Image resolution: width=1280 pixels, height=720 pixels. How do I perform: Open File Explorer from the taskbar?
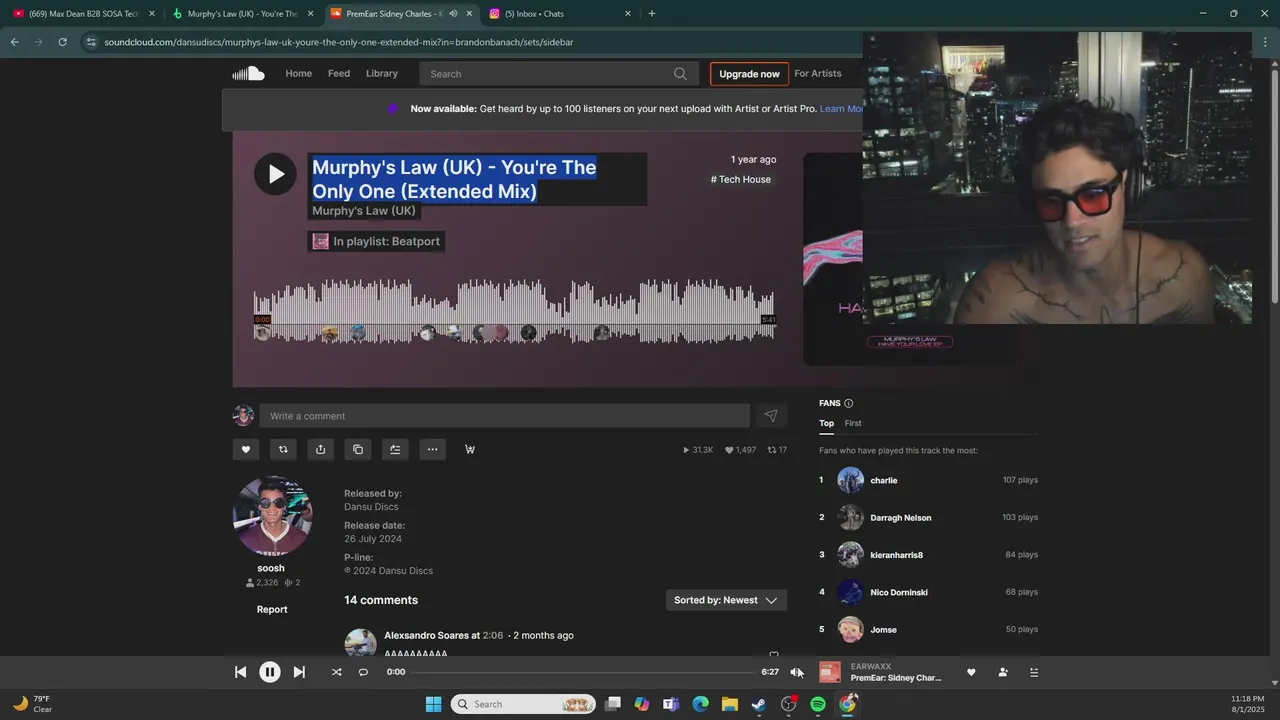pyautogui.click(x=730, y=704)
